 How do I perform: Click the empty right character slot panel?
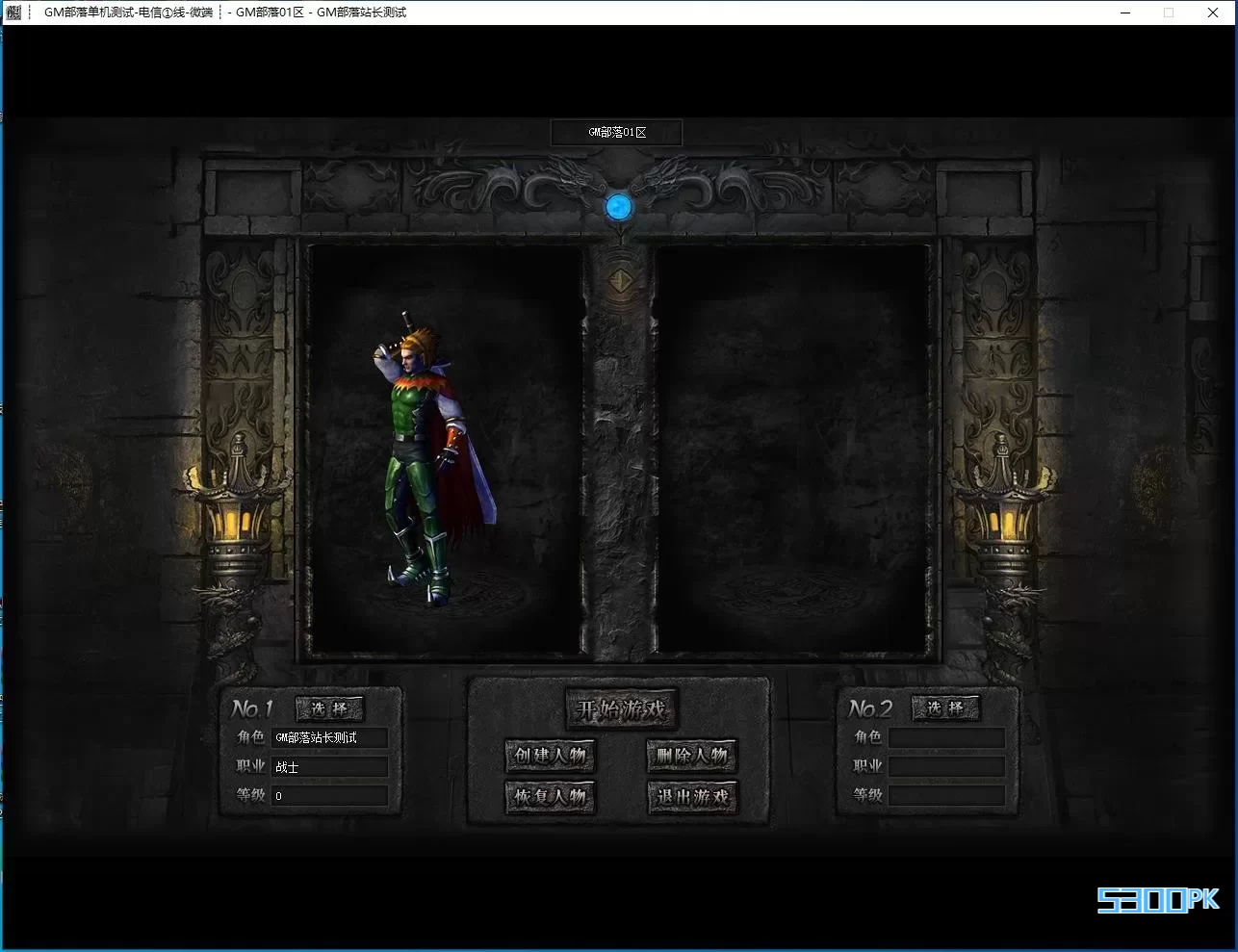(x=794, y=450)
